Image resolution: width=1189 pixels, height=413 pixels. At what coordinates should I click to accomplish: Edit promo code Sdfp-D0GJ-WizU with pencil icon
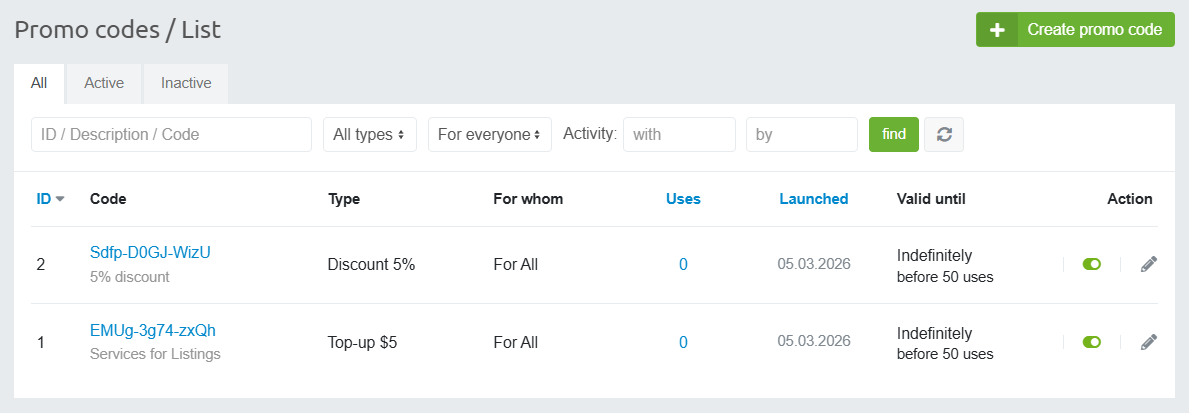[1149, 264]
